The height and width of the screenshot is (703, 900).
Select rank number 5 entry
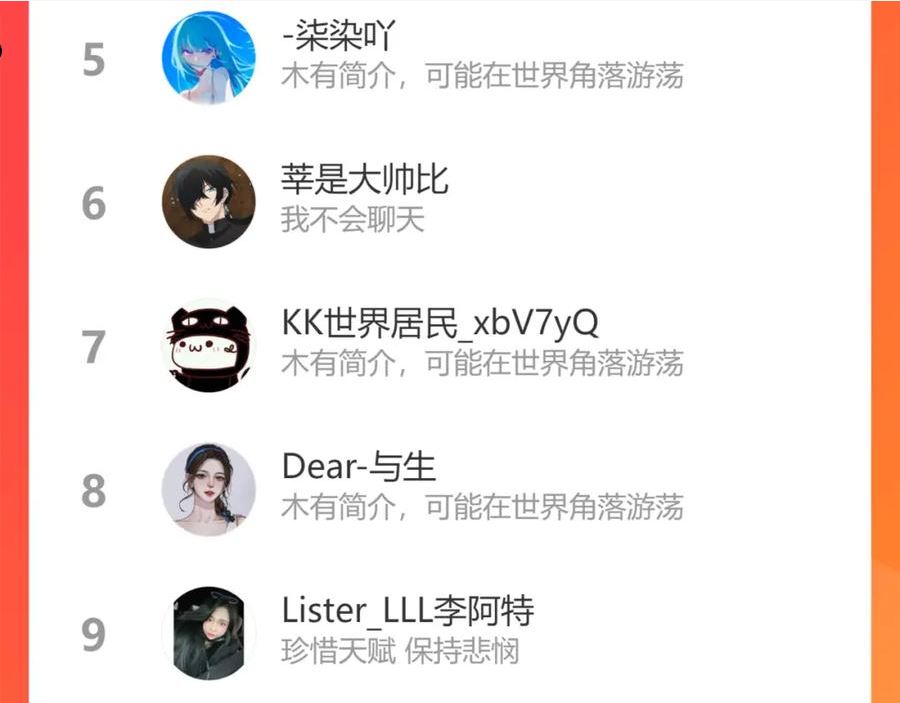point(94,60)
